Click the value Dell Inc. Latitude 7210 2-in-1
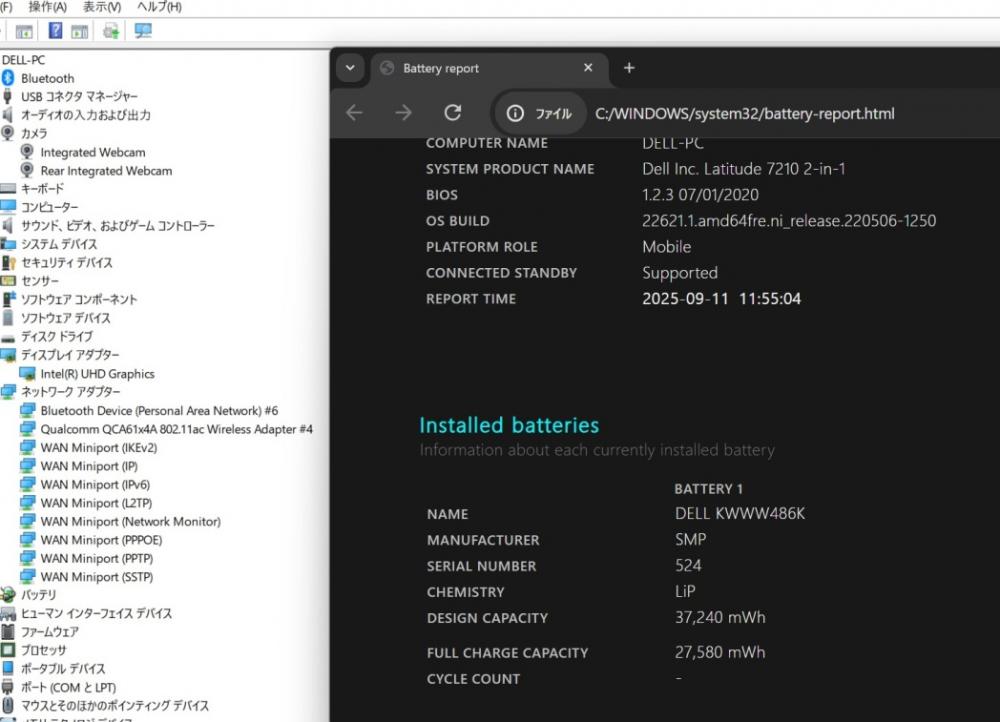 click(744, 169)
